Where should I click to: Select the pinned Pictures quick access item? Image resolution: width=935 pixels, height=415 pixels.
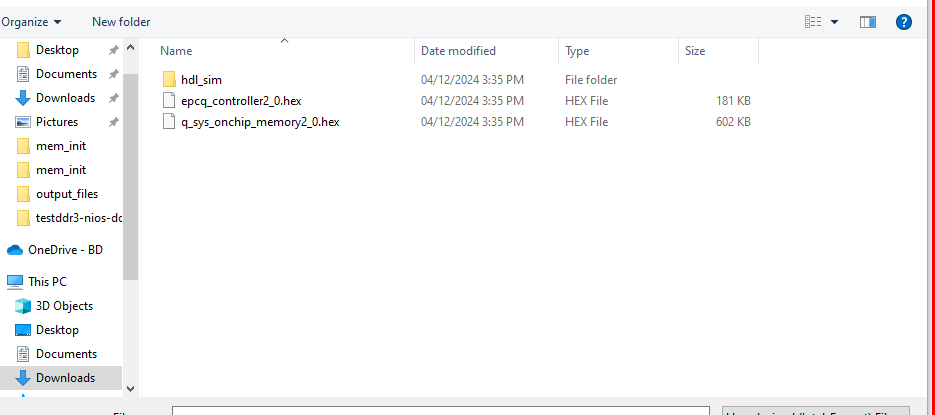click(x=57, y=122)
